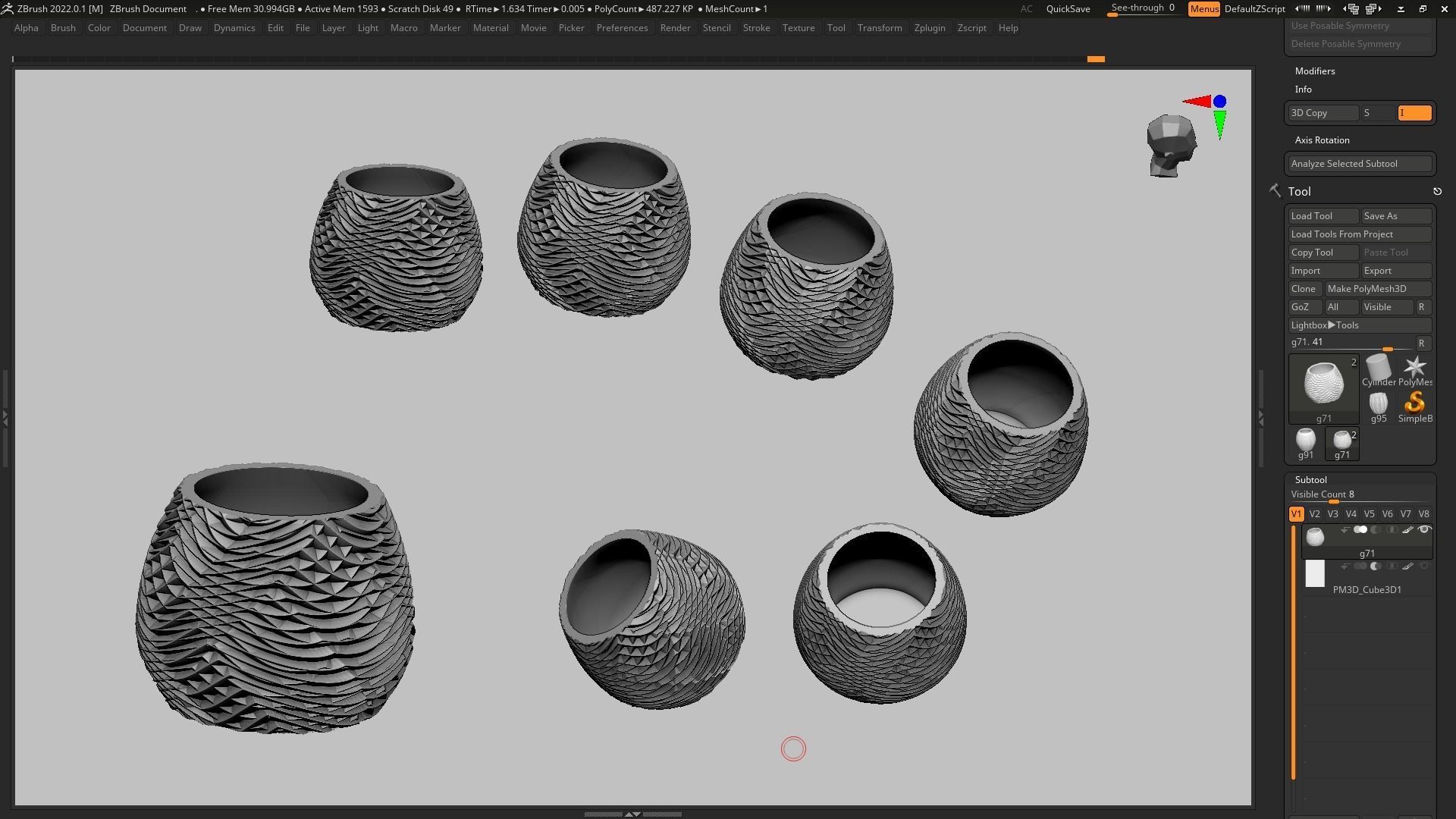This screenshot has height=819, width=1456.
Task: Open the Zplugin menu
Action: pyautogui.click(x=929, y=28)
